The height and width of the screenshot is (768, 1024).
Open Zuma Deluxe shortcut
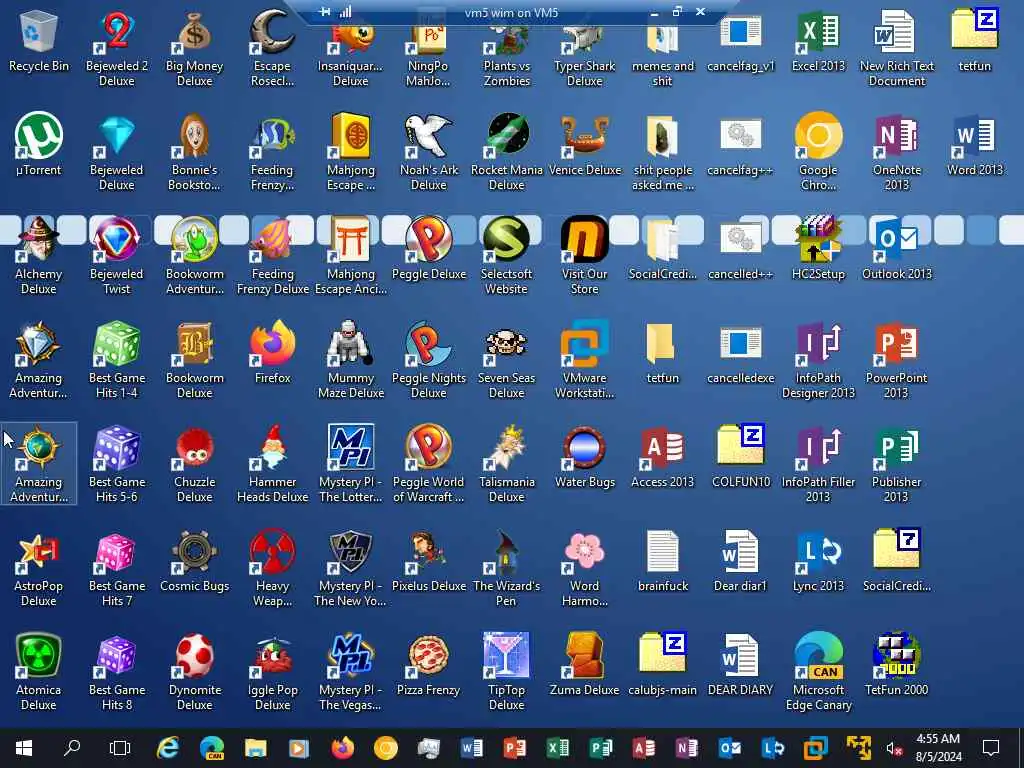[x=584, y=664]
